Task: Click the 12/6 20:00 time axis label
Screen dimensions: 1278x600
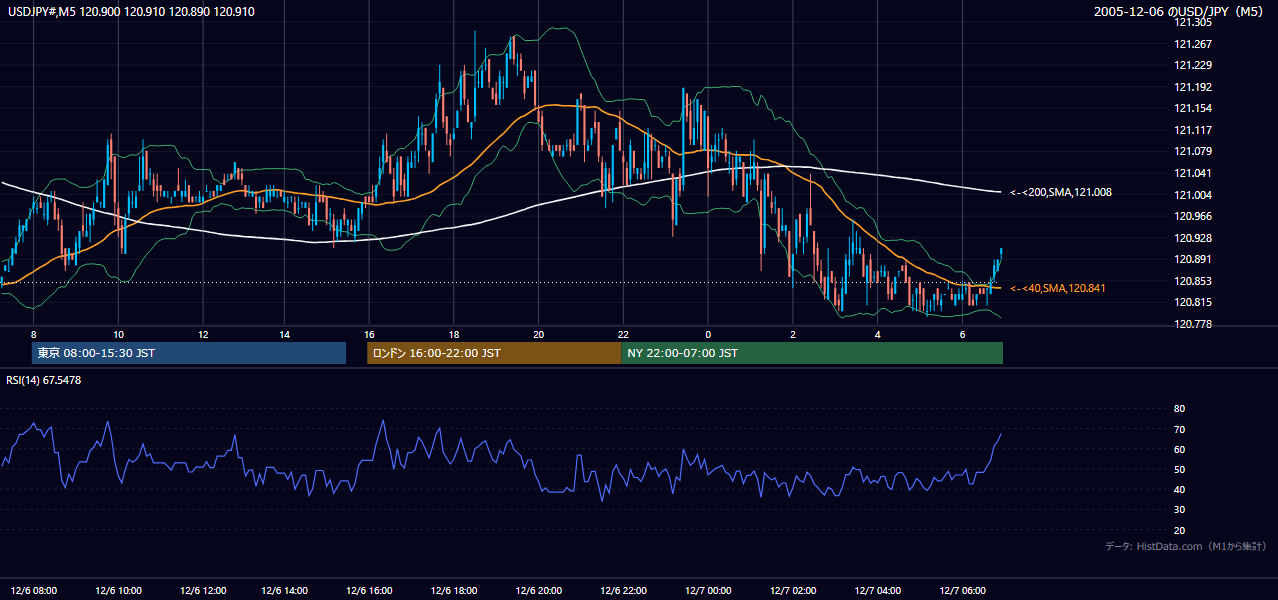Action: [x=538, y=590]
